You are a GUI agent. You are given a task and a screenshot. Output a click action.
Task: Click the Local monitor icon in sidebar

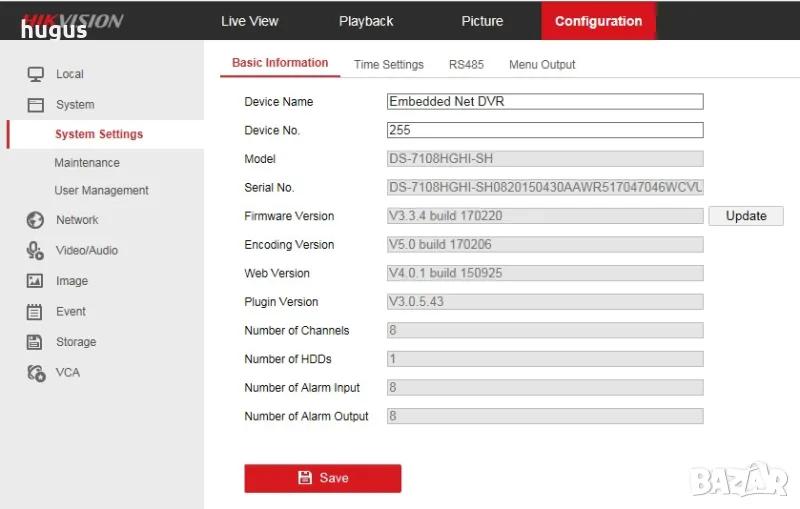[x=36, y=74]
